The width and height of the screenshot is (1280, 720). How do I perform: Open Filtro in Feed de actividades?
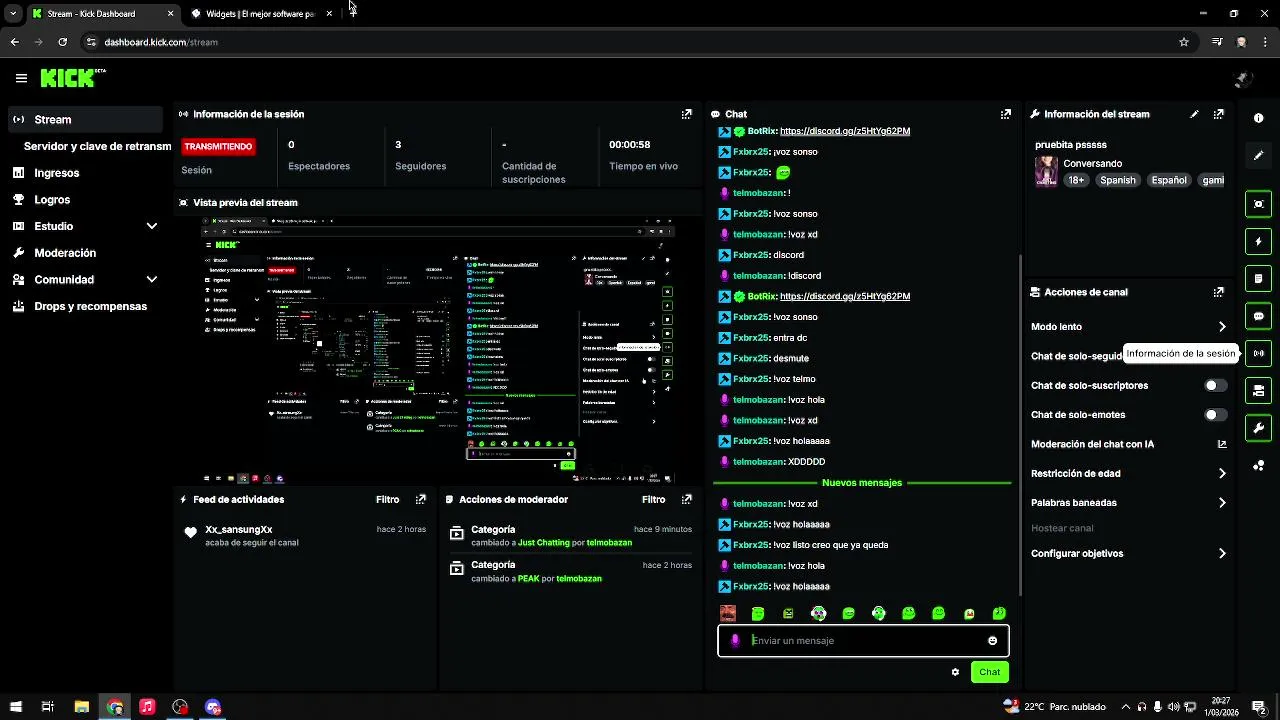tap(387, 499)
